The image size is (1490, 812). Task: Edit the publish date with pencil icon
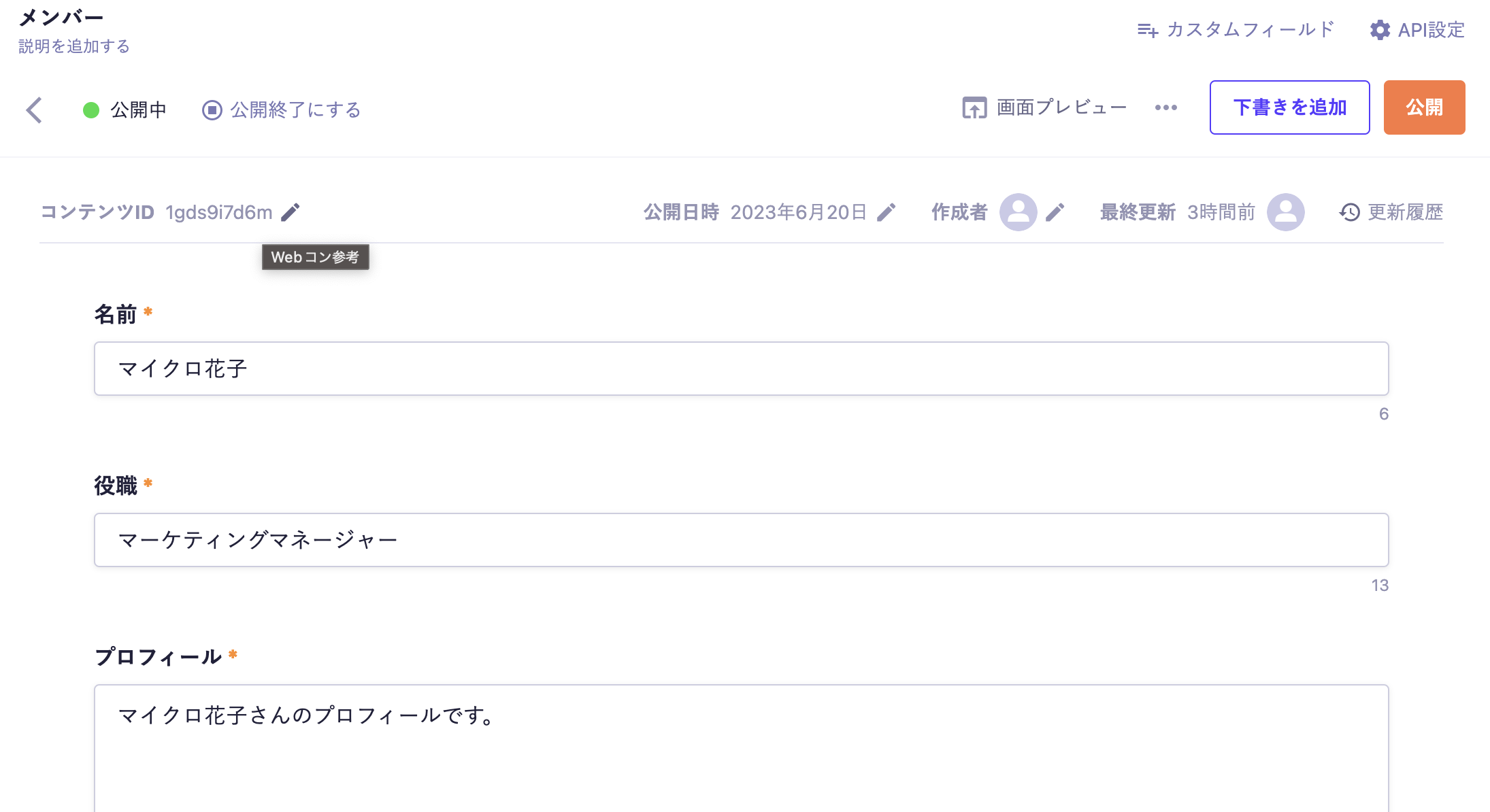(886, 213)
